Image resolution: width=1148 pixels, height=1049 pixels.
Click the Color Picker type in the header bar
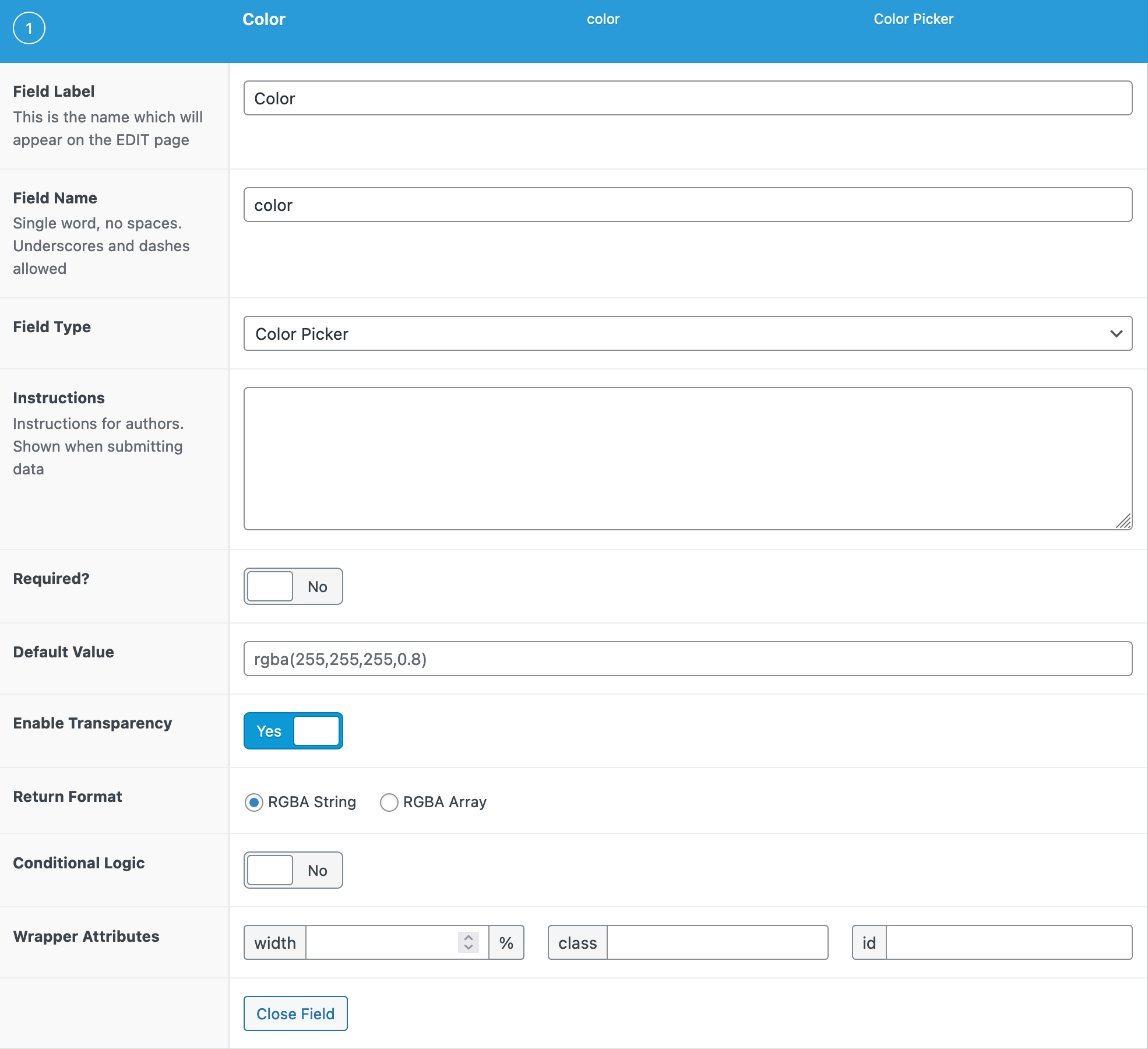click(x=913, y=19)
